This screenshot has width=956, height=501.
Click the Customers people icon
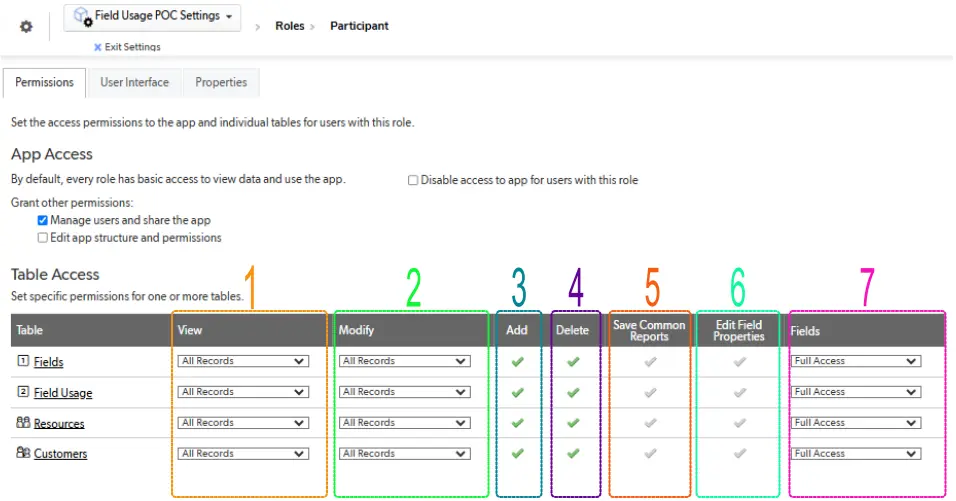coord(23,453)
